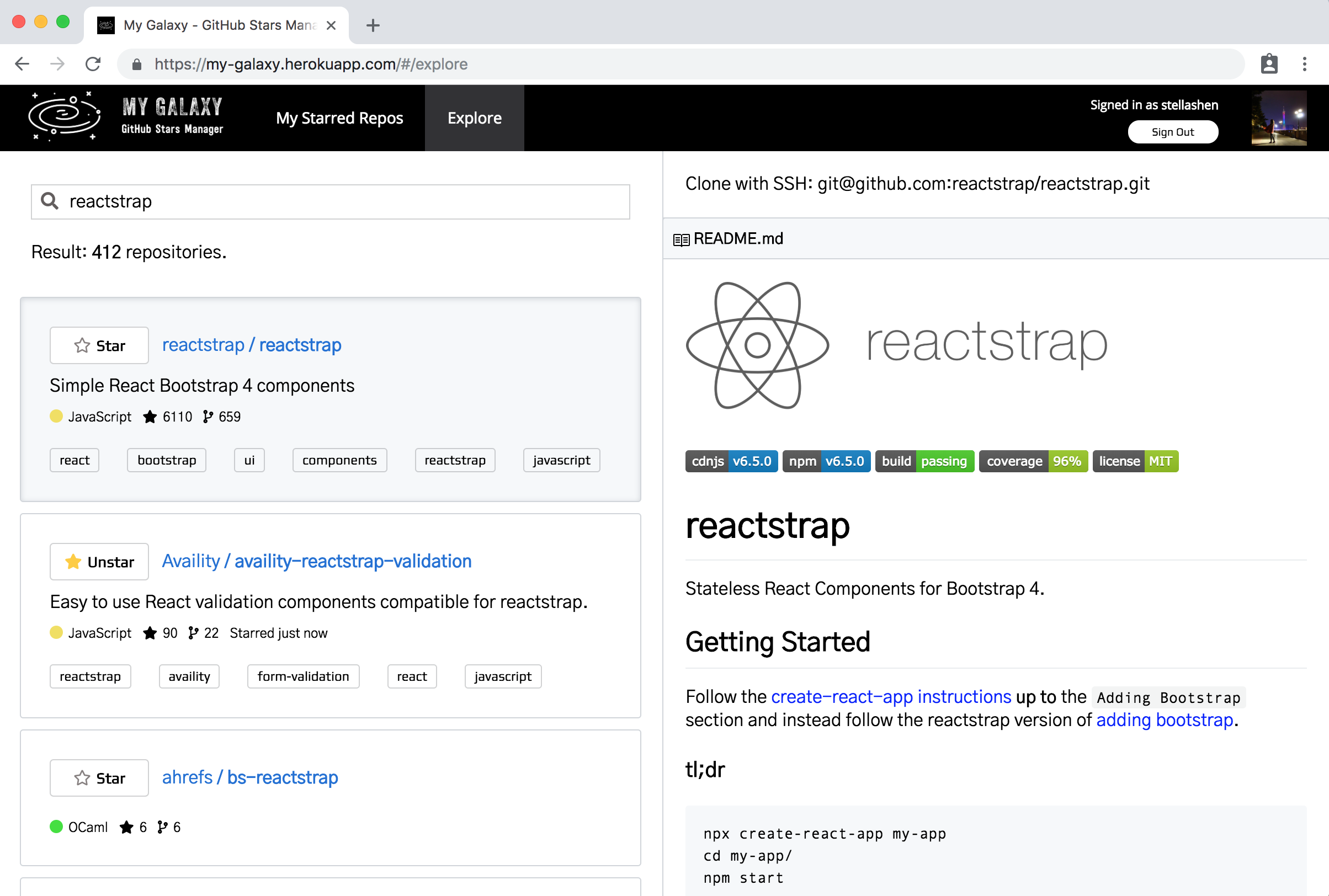Viewport: 1329px width, 896px height.
Task: Click the yellow JavaScript dot for availity repo
Action: tap(56, 633)
